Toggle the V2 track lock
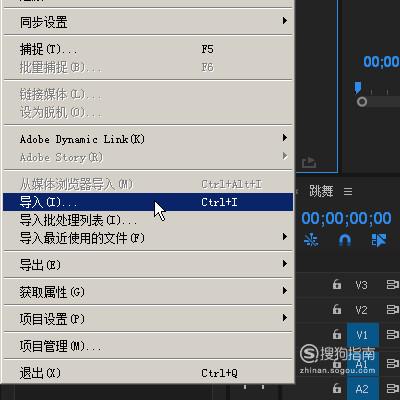Screen dimensions: 400x400 click(x=337, y=309)
